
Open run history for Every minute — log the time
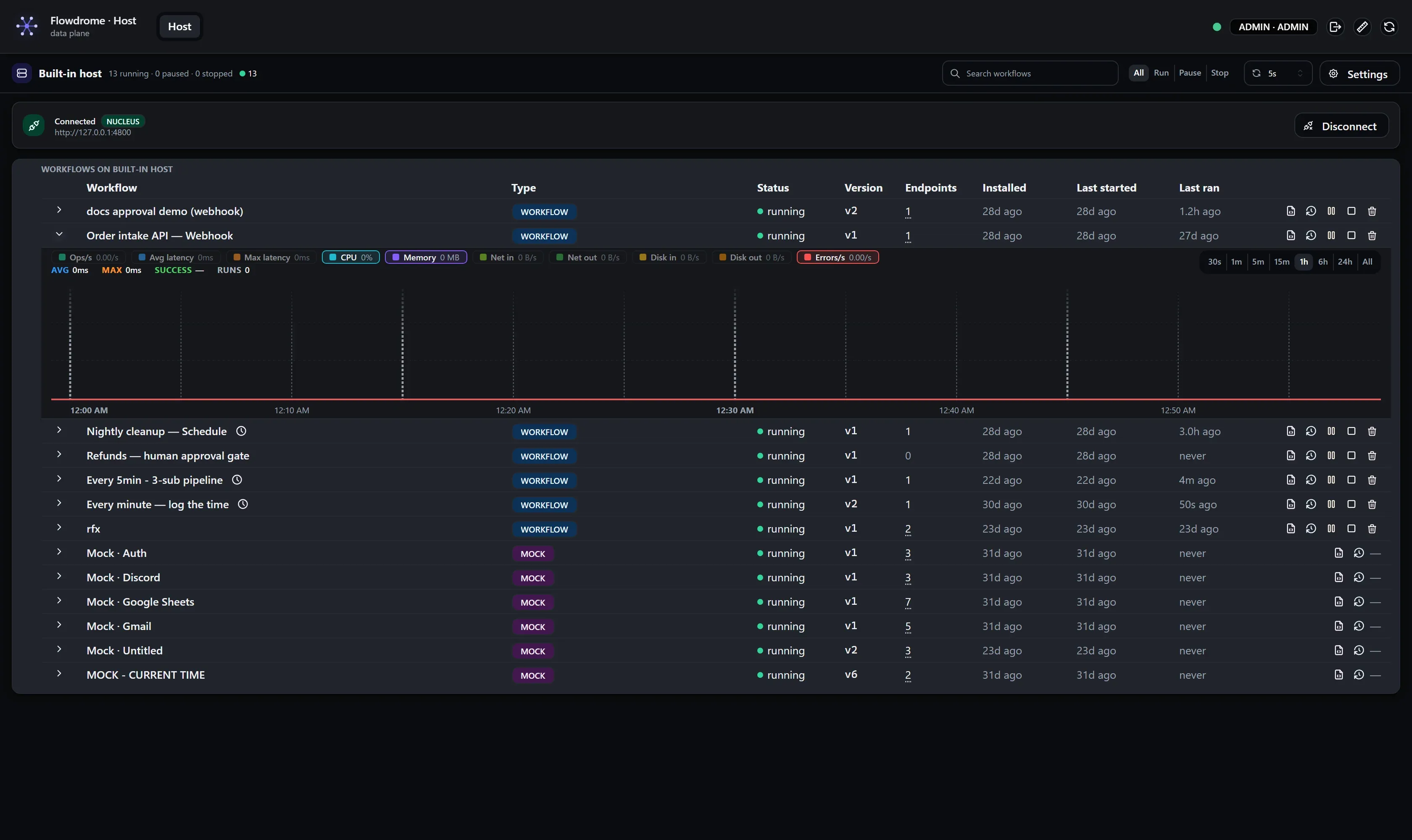click(1311, 504)
